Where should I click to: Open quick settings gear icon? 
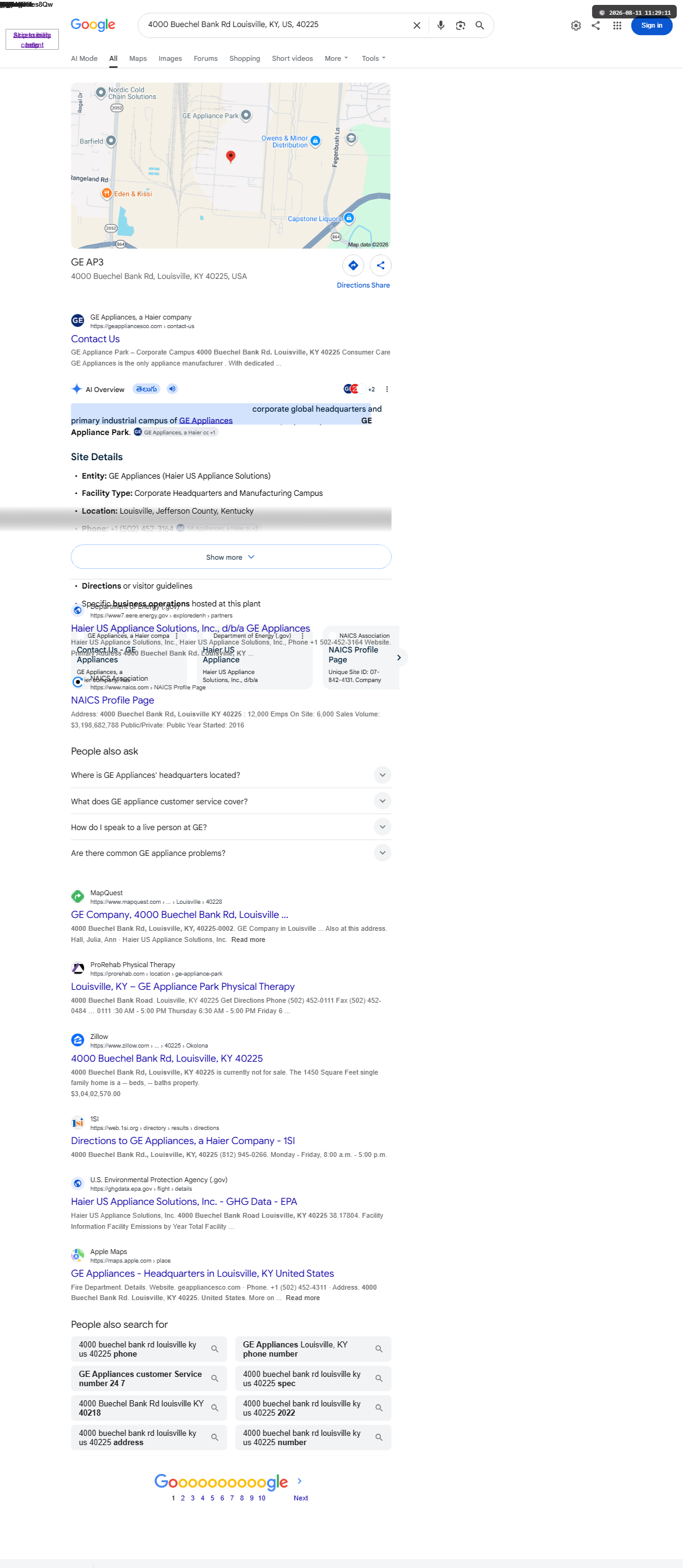(x=576, y=25)
